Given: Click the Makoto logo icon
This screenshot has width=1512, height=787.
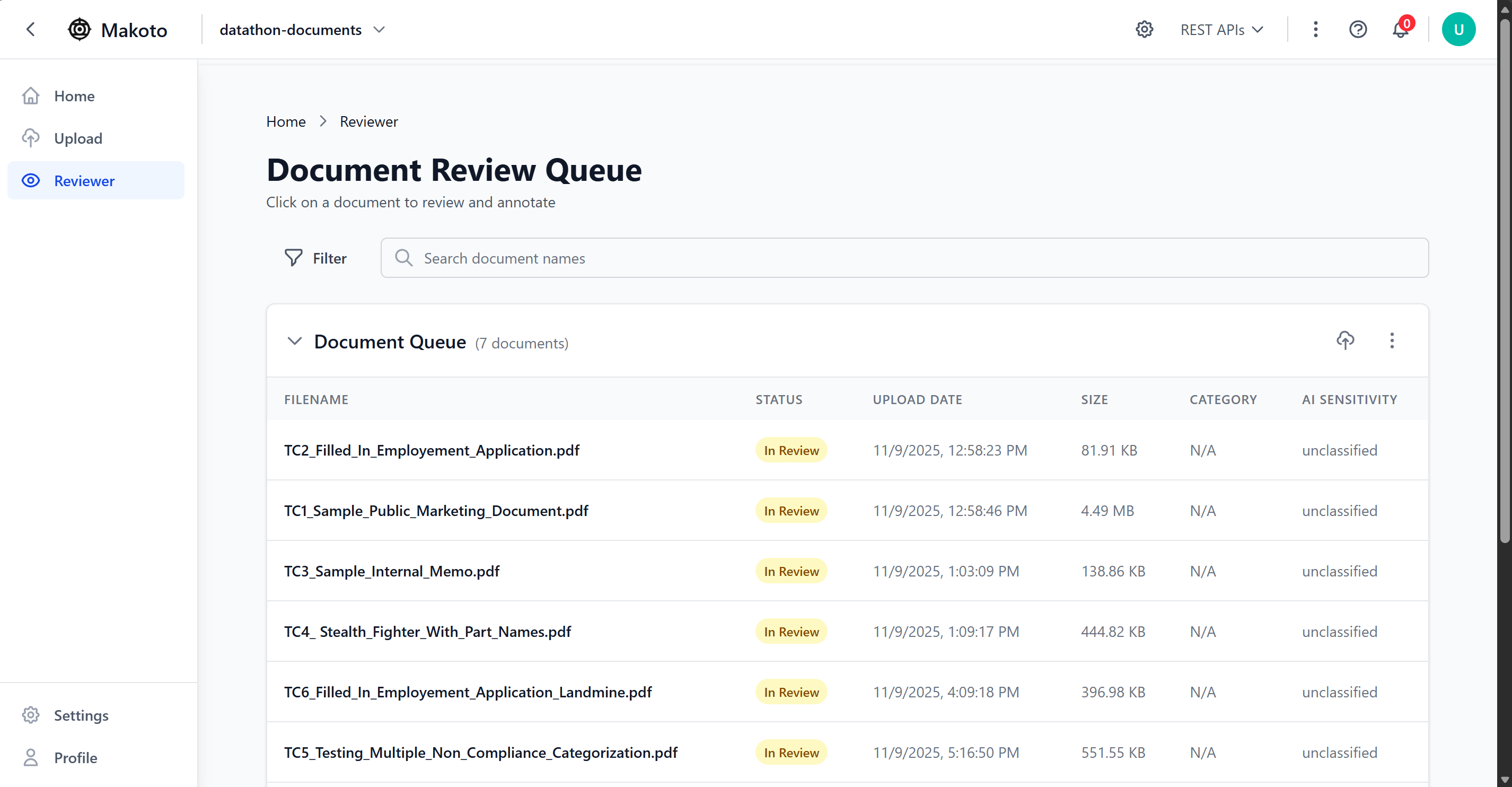Looking at the screenshot, I should tap(79, 29).
